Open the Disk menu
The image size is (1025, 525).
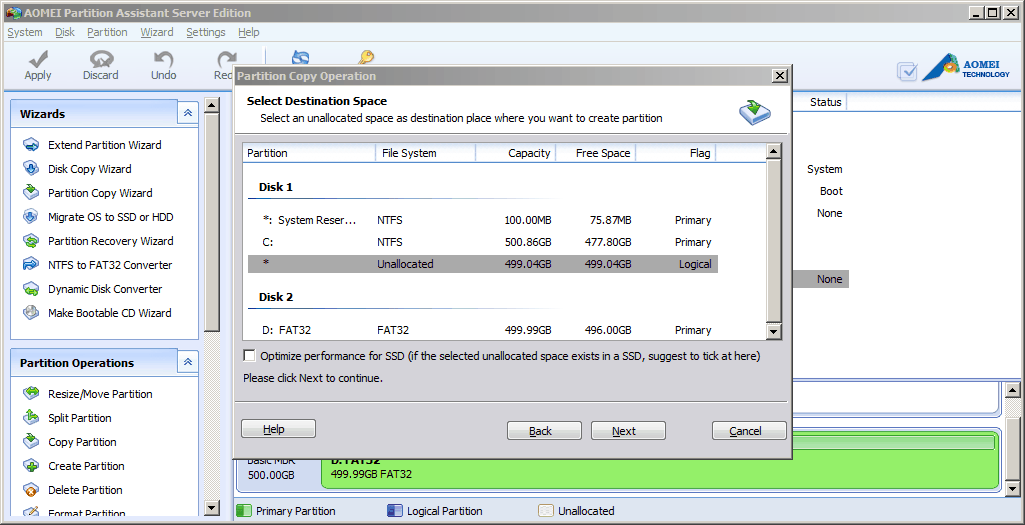(x=65, y=32)
